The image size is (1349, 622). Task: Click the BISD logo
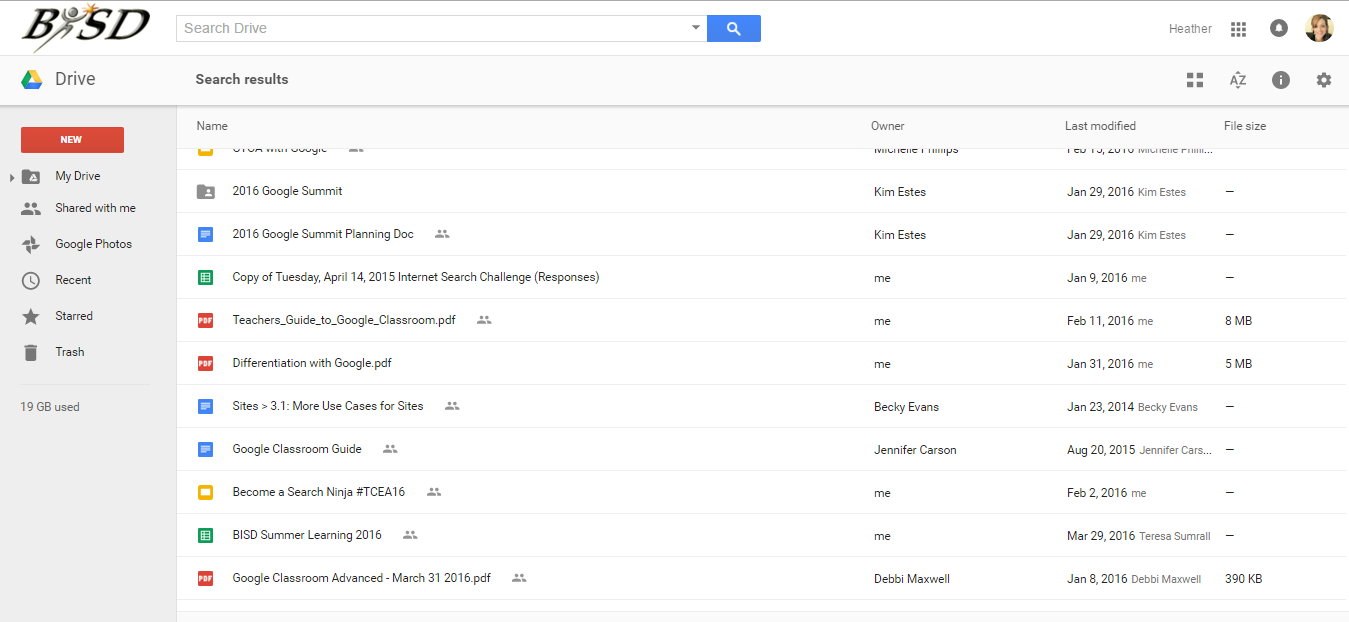point(86,28)
